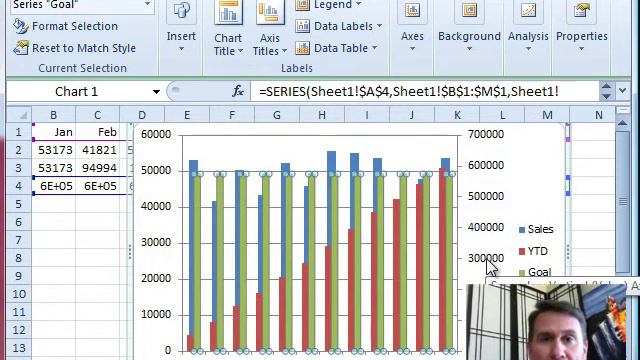Click the Insert icon

(x=181, y=10)
